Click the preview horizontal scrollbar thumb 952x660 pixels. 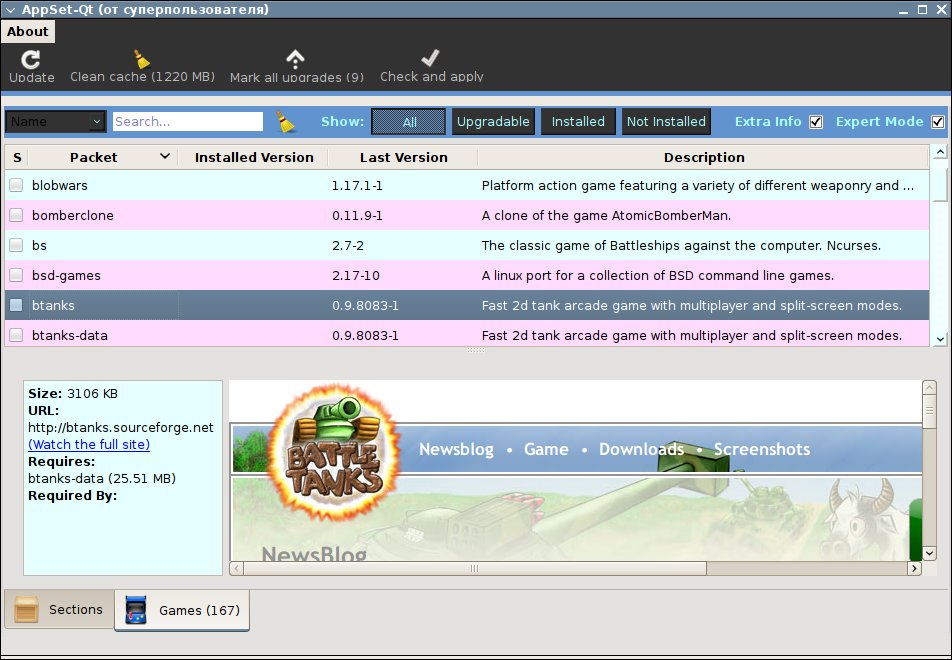(x=475, y=568)
